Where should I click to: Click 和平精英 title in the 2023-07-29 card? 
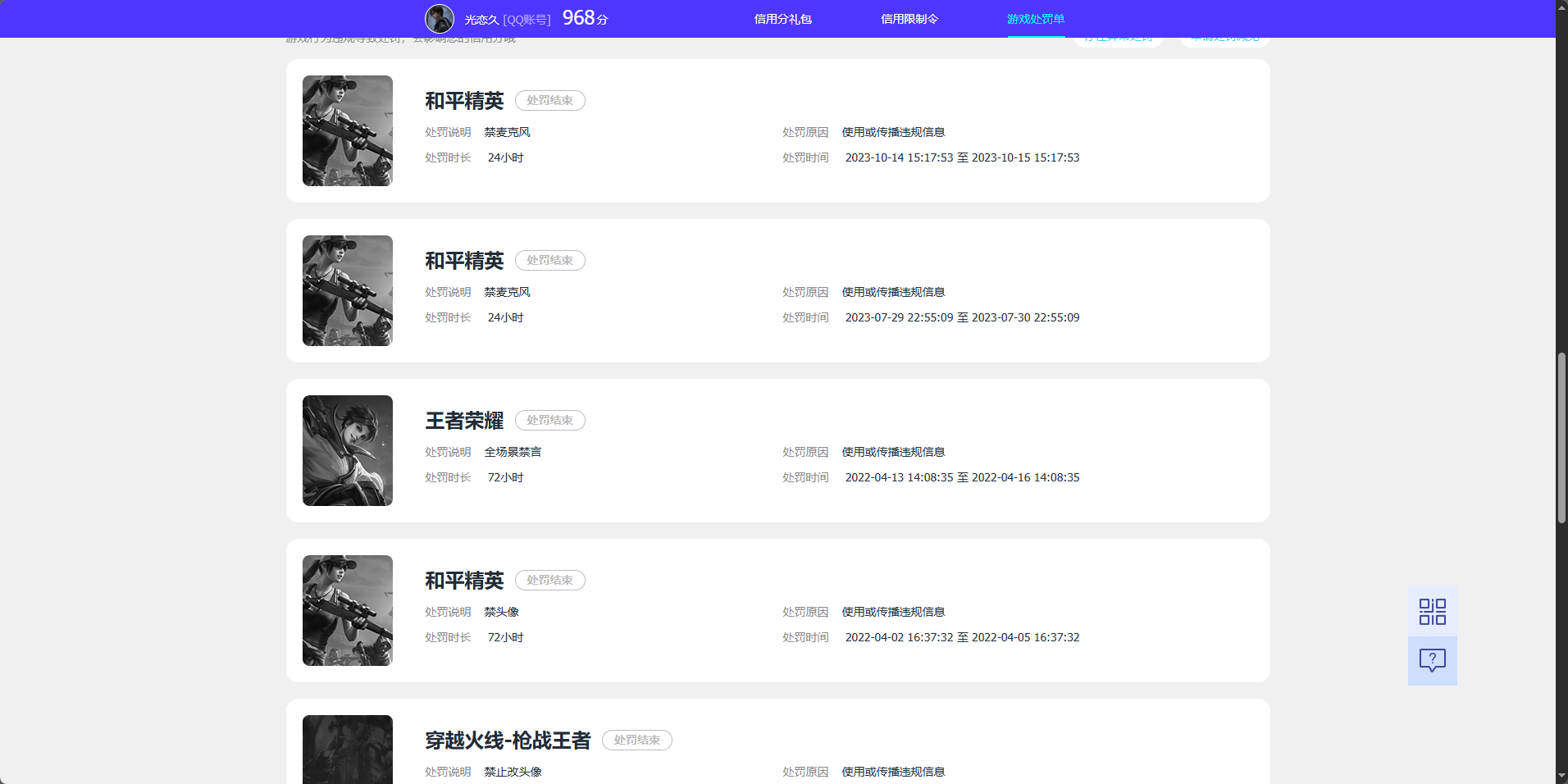(x=464, y=261)
